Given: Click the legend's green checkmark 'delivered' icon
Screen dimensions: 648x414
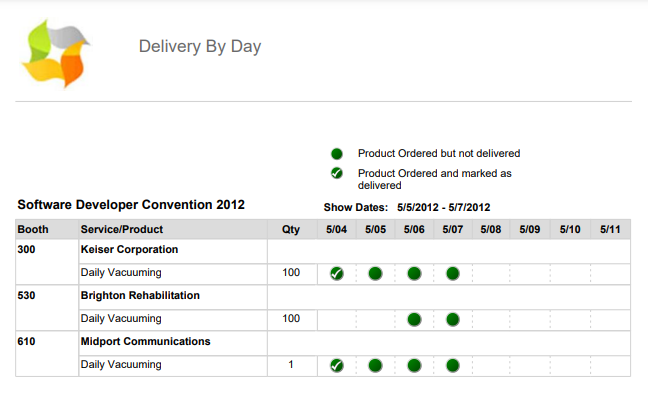Looking at the screenshot, I should [337, 173].
